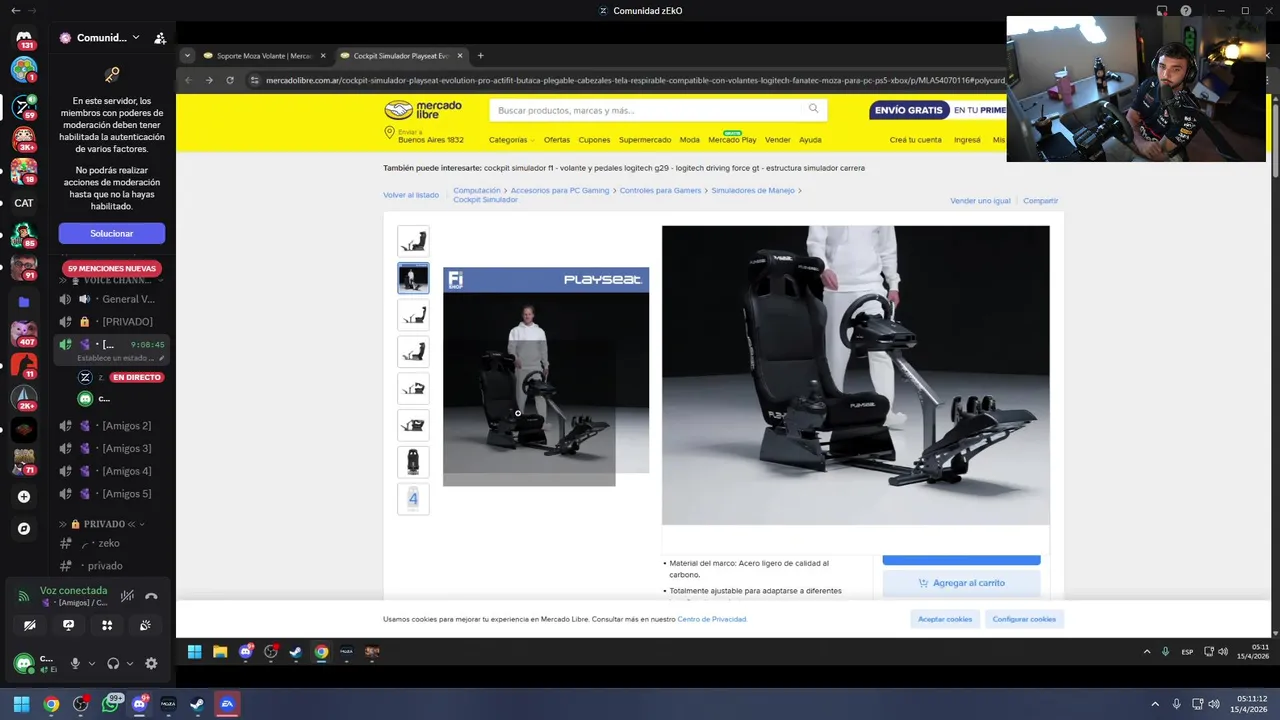Open noise suppression icon beside Voz conectada
Image resolution: width=1280 pixels, height=720 pixels.
click(127, 596)
